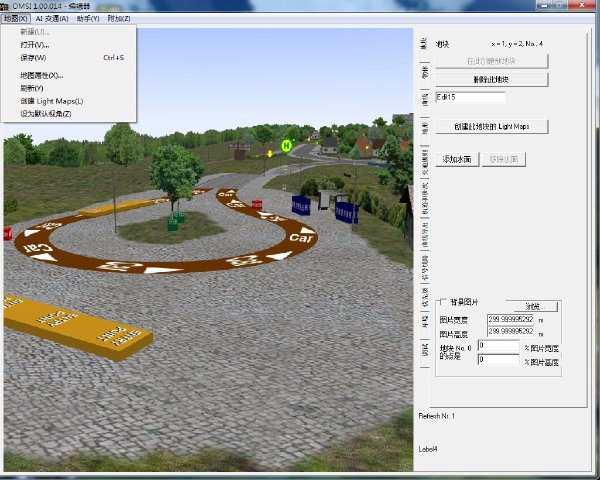Open the 地图(X) menu

16,18
